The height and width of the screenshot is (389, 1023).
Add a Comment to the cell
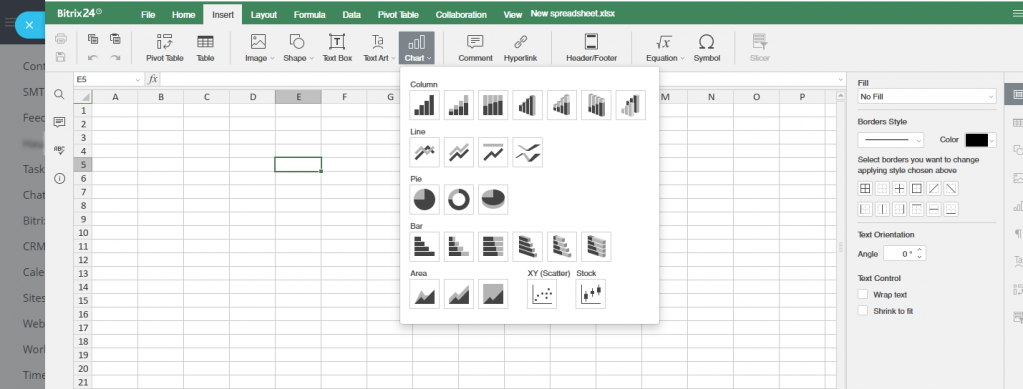[x=475, y=48]
